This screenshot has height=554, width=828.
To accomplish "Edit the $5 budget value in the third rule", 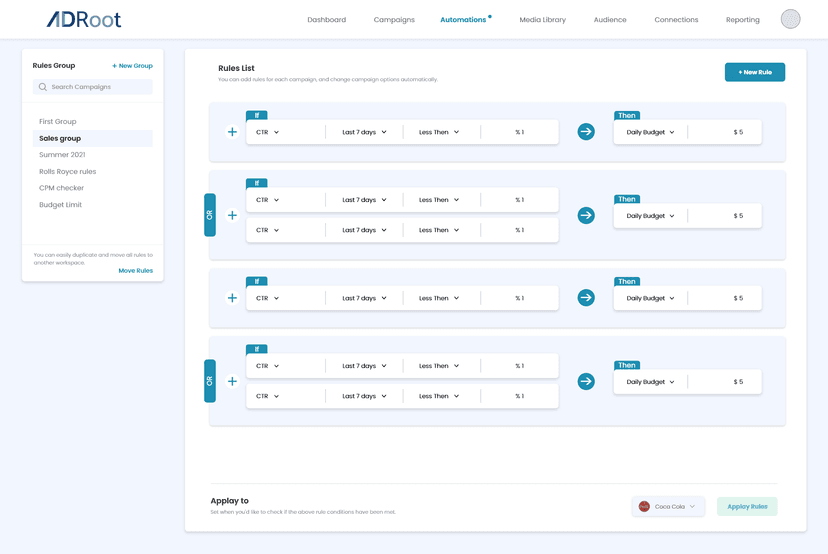I will pos(738,298).
